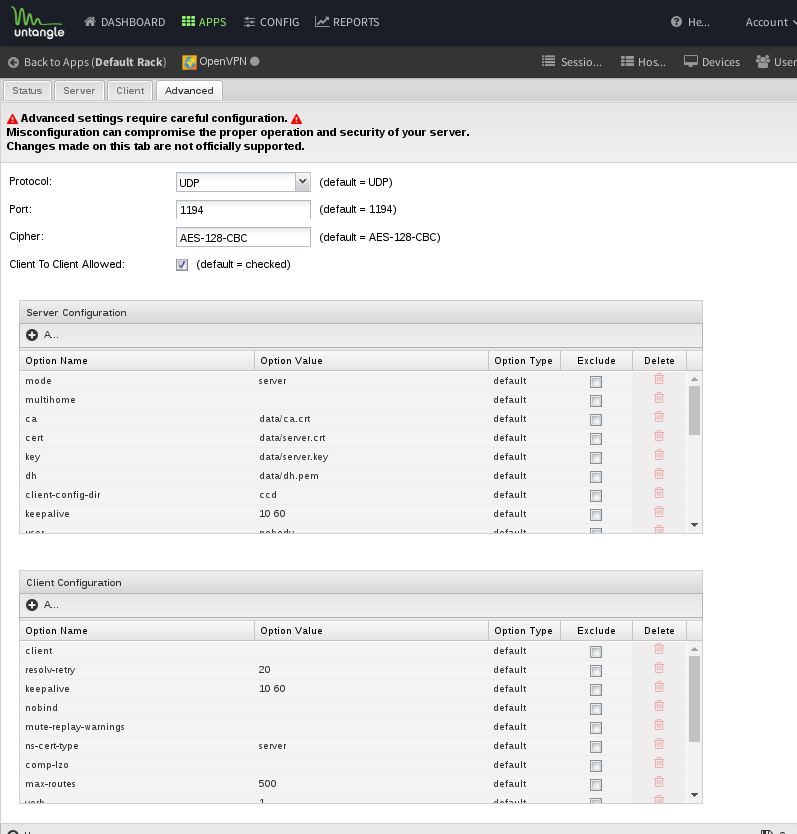
Task: Click the OpenVPN app icon
Action: (189, 62)
